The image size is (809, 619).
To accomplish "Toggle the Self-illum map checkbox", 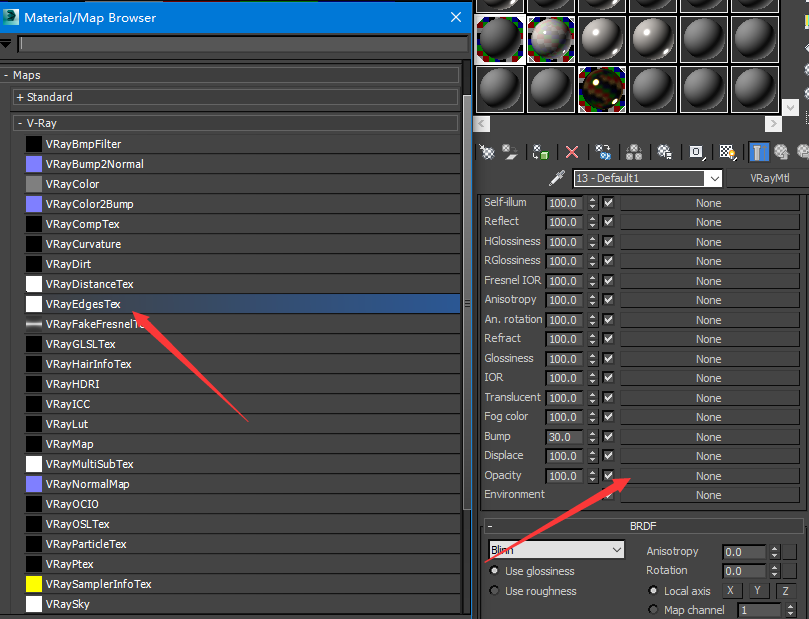I will click(608, 203).
